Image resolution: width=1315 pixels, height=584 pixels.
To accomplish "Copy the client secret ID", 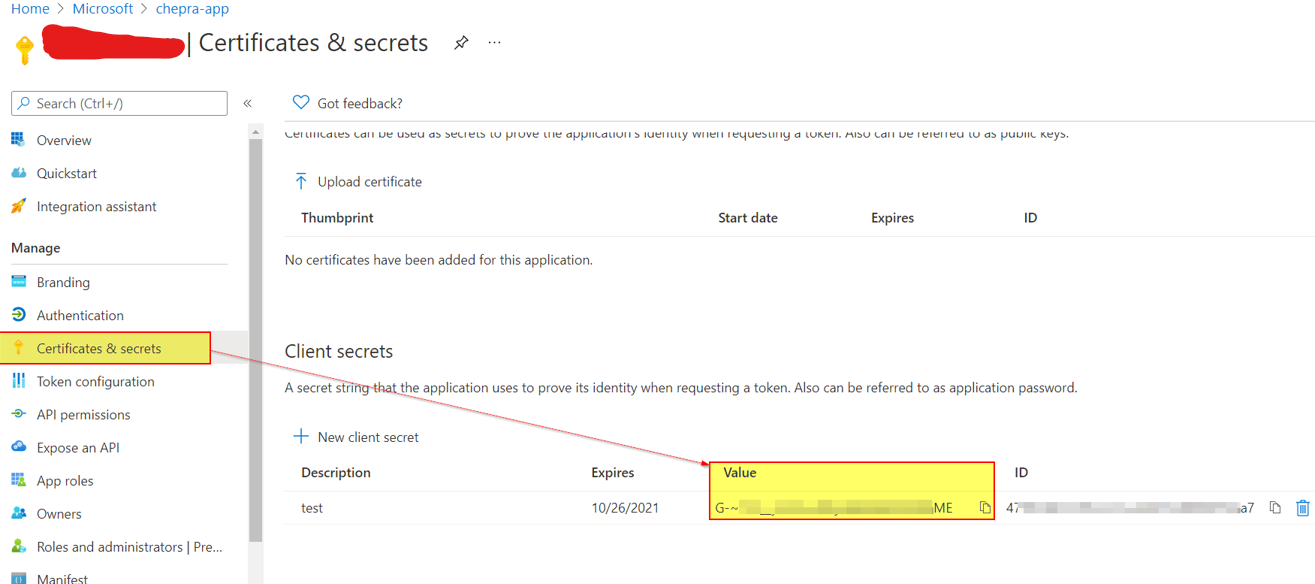I will pyautogui.click(x=1274, y=507).
